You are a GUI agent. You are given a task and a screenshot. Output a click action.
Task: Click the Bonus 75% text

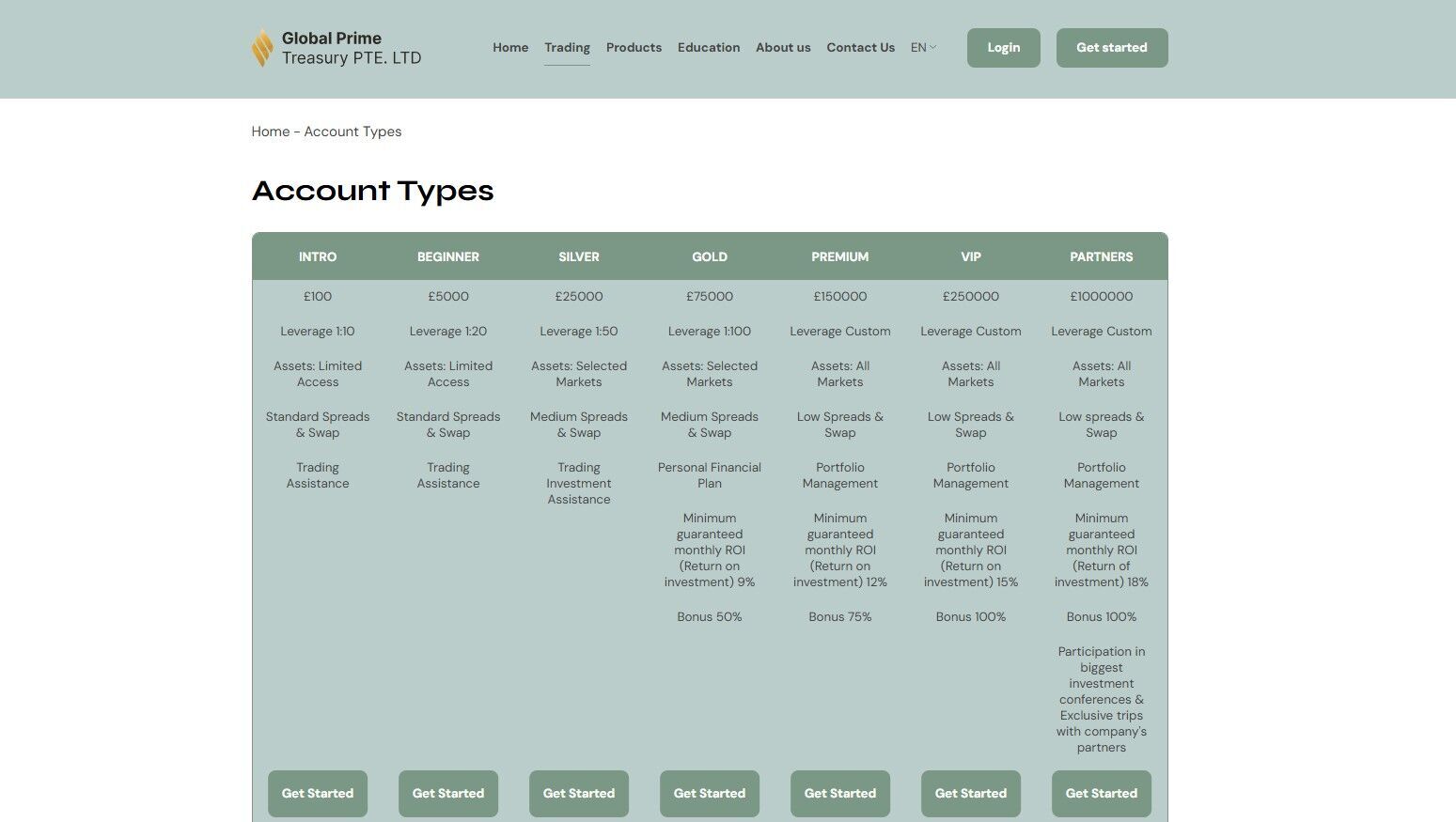coord(840,616)
